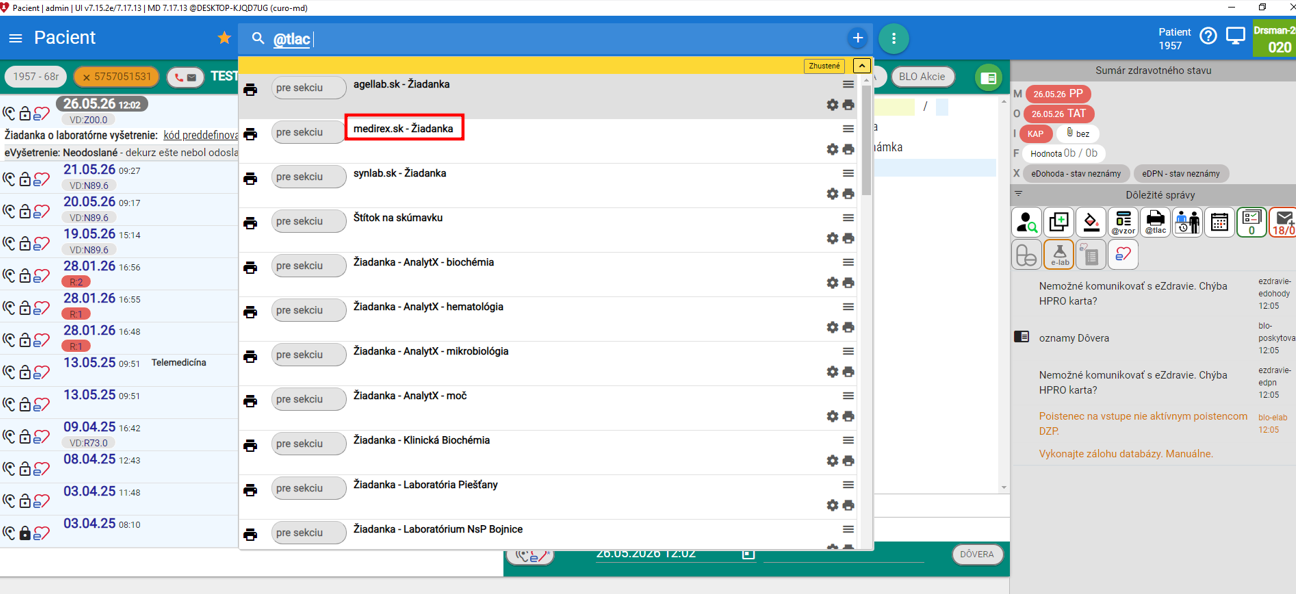Screen dimensions: 1296x594
Task: Toggle pre sekciu for medirex.sk - Žiadanka
Action: (309, 132)
